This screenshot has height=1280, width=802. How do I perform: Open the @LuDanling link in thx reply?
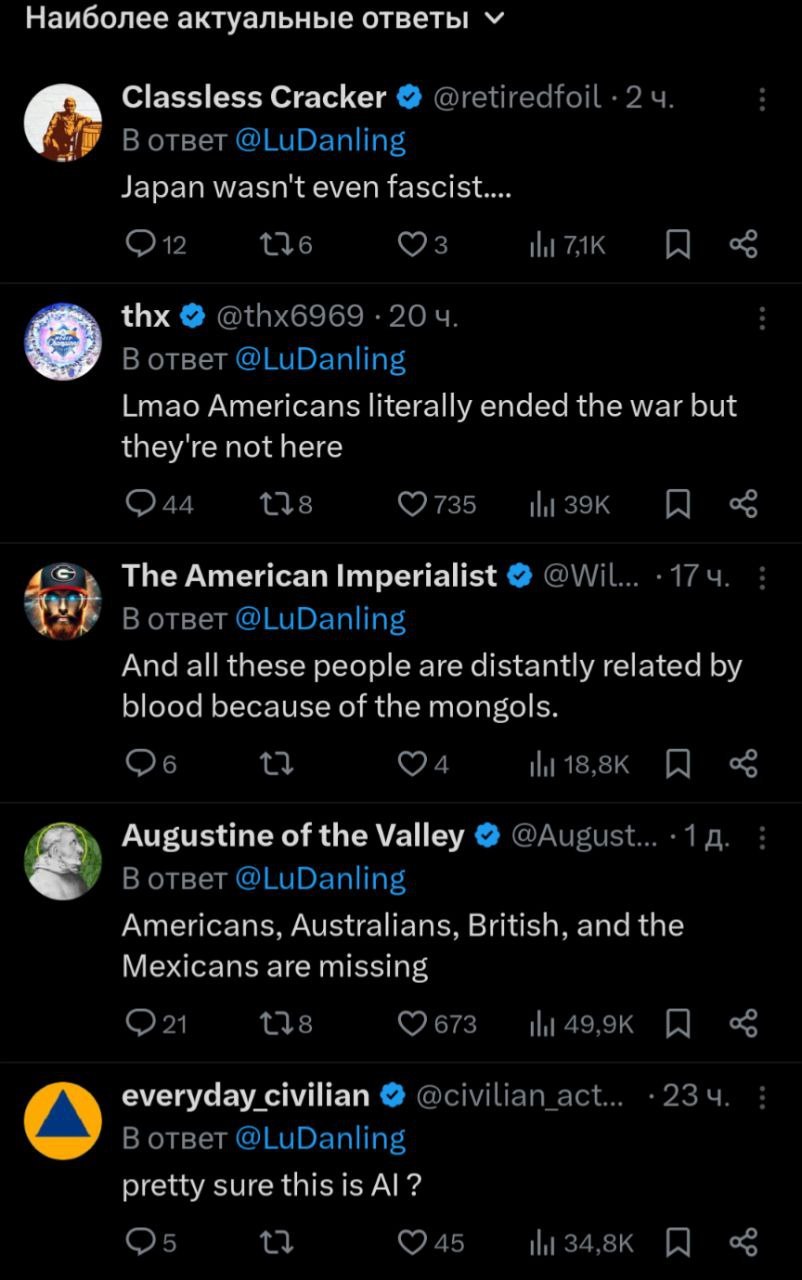tap(320, 359)
